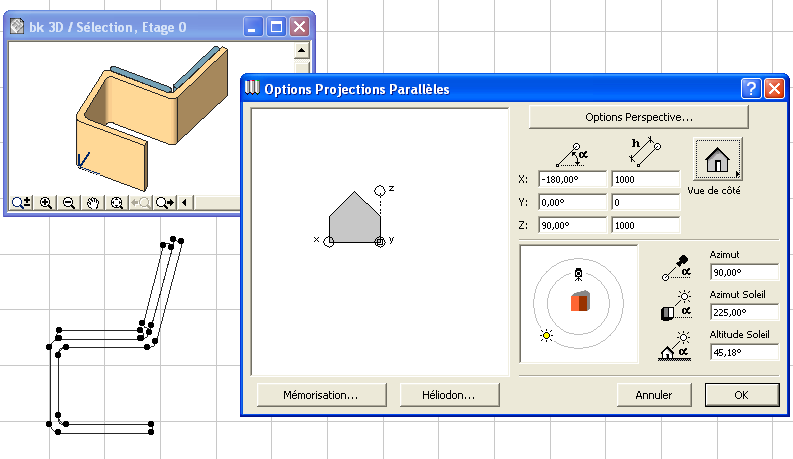Image resolution: width=793 pixels, height=459 pixels.
Task: Confirm the dialog with OK
Action: (742, 395)
